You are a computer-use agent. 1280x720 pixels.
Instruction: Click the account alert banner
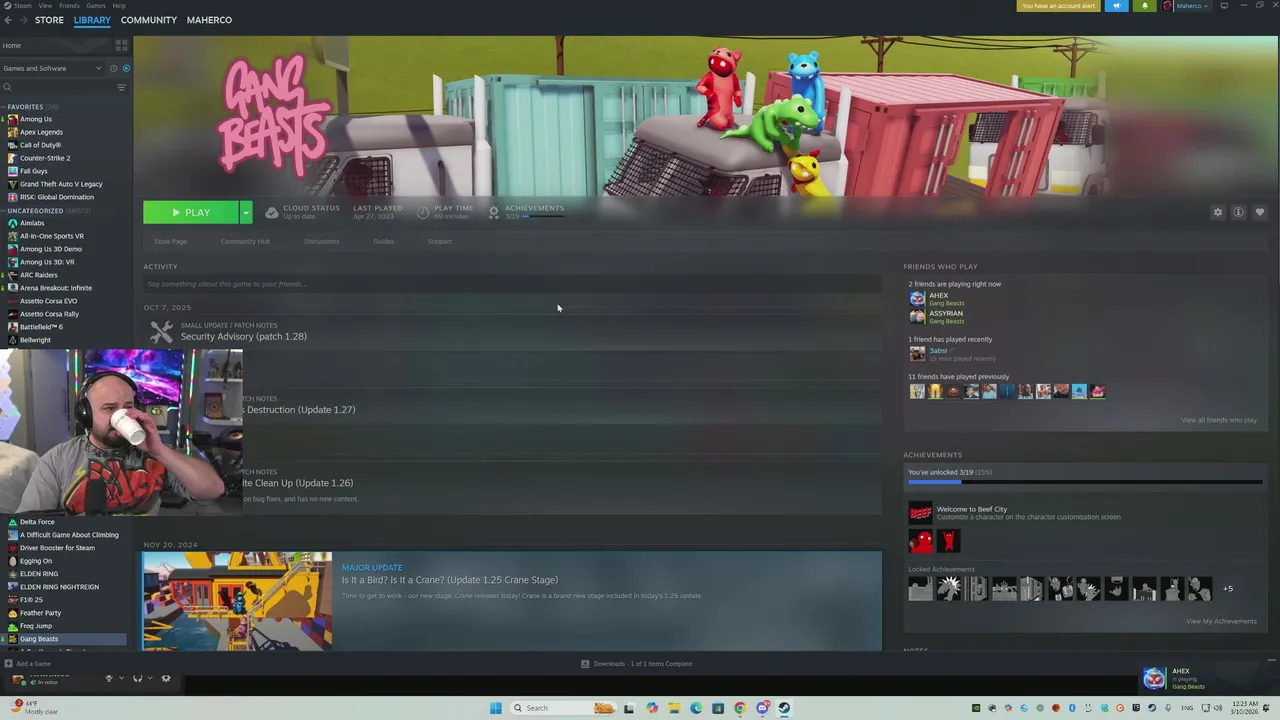click(1057, 6)
